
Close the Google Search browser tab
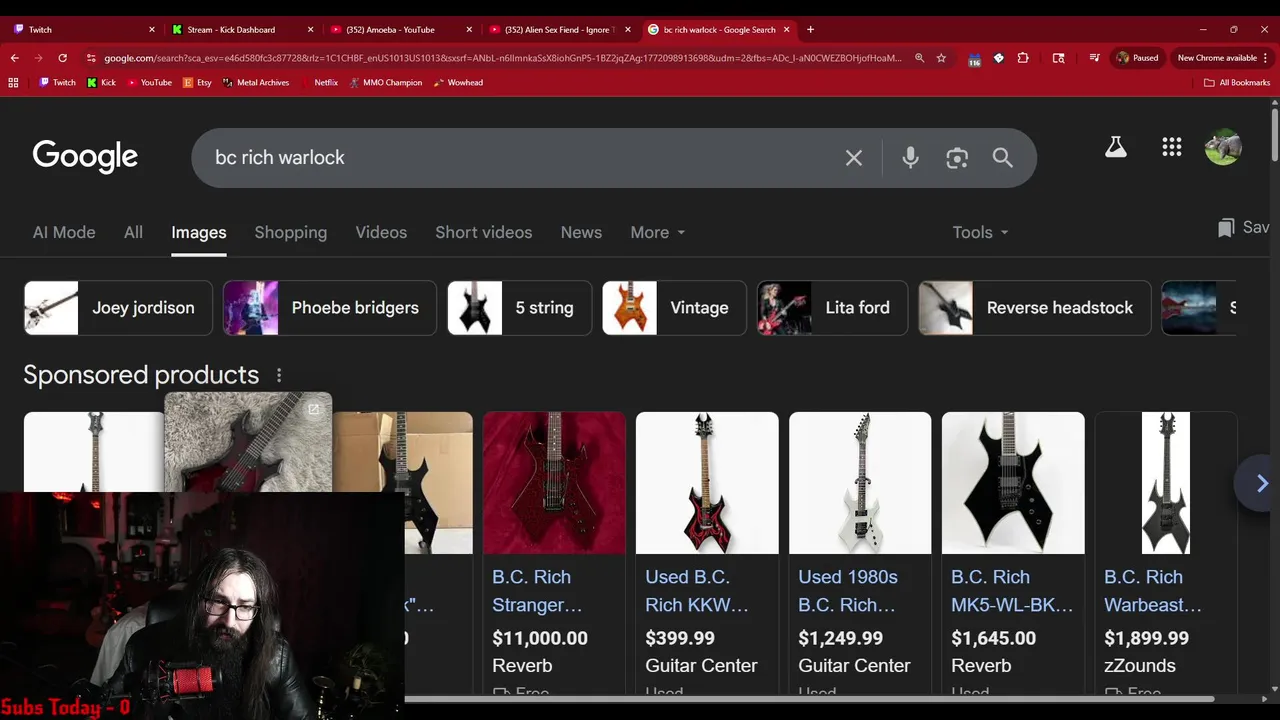tap(786, 30)
